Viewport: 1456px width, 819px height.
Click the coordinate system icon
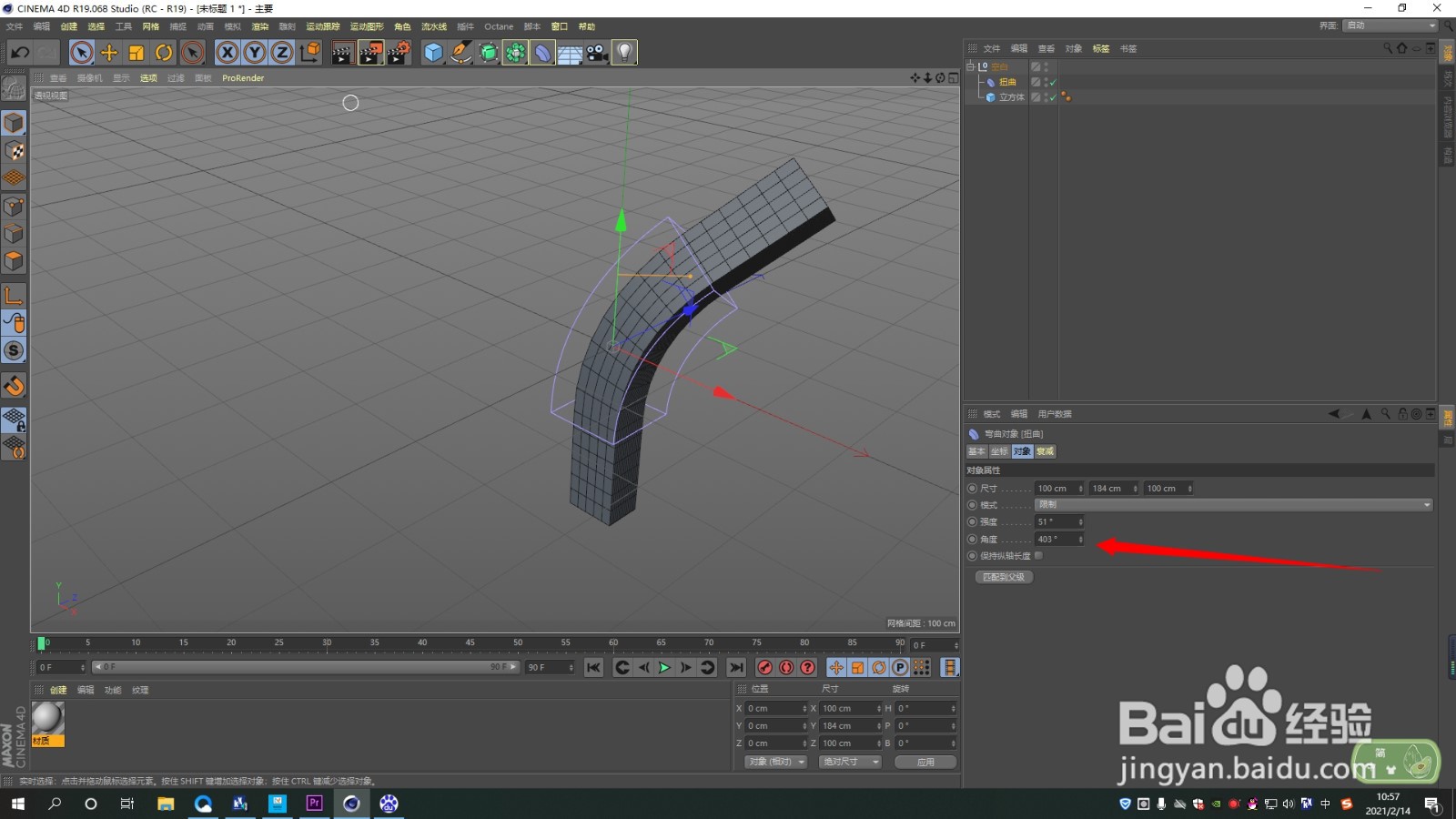(x=310, y=53)
